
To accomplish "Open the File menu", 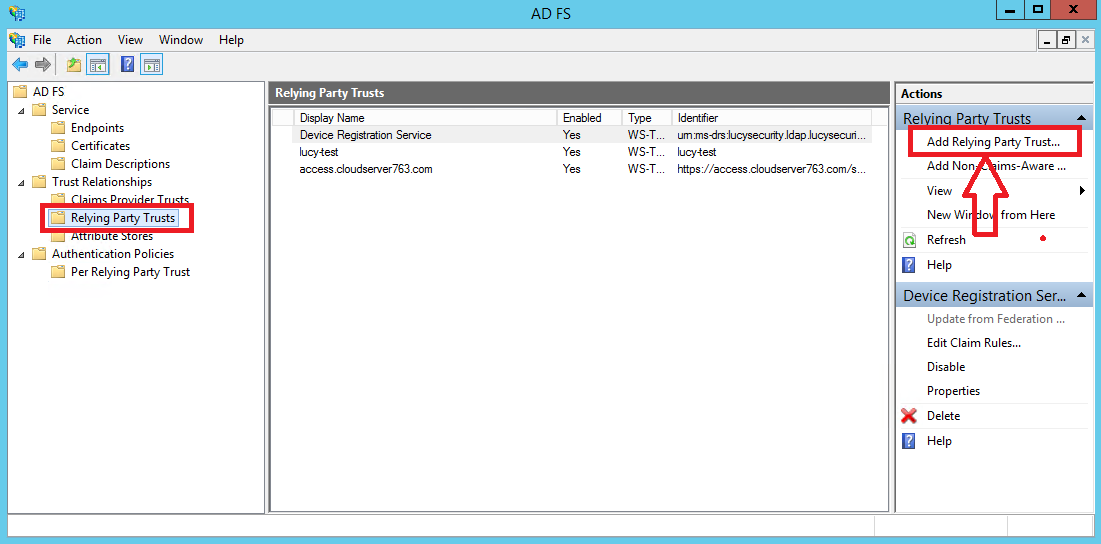I will [42, 40].
